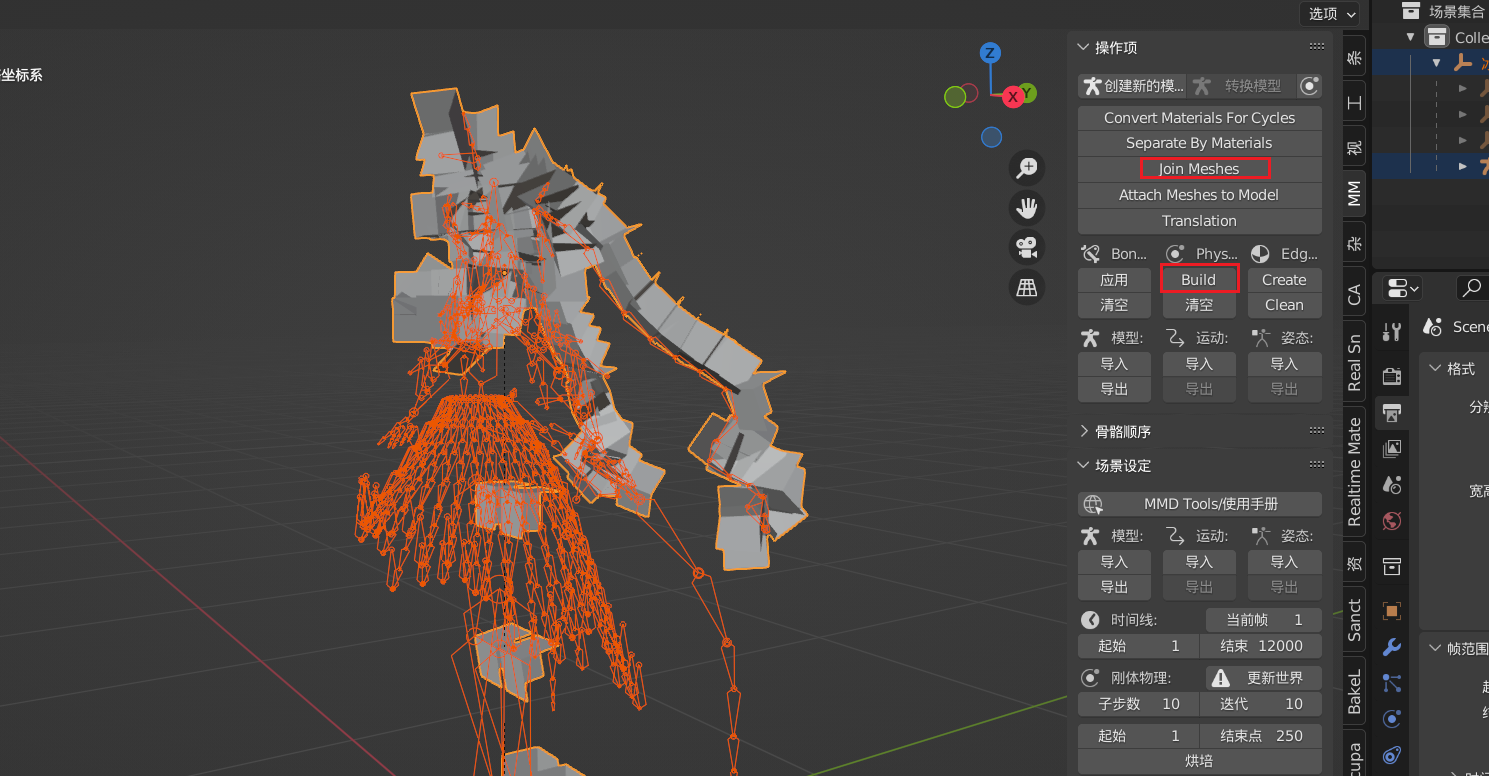Click the 转换模型 button
This screenshot has height=776, width=1489.
tap(1242, 86)
